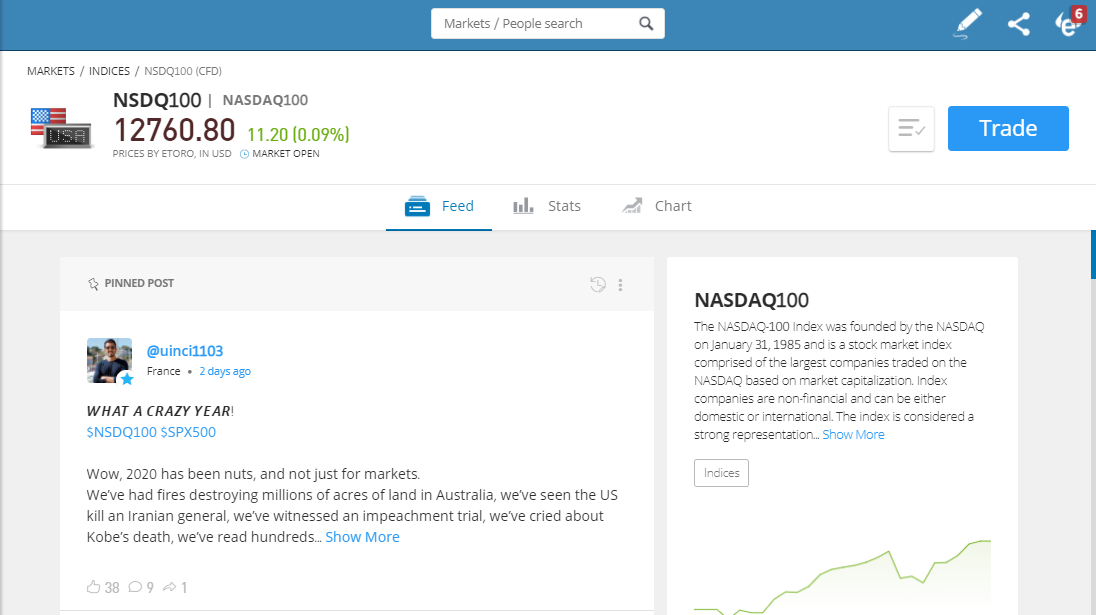The image size is (1096, 615).
Task: Open post history clock icon
Action: tap(598, 284)
